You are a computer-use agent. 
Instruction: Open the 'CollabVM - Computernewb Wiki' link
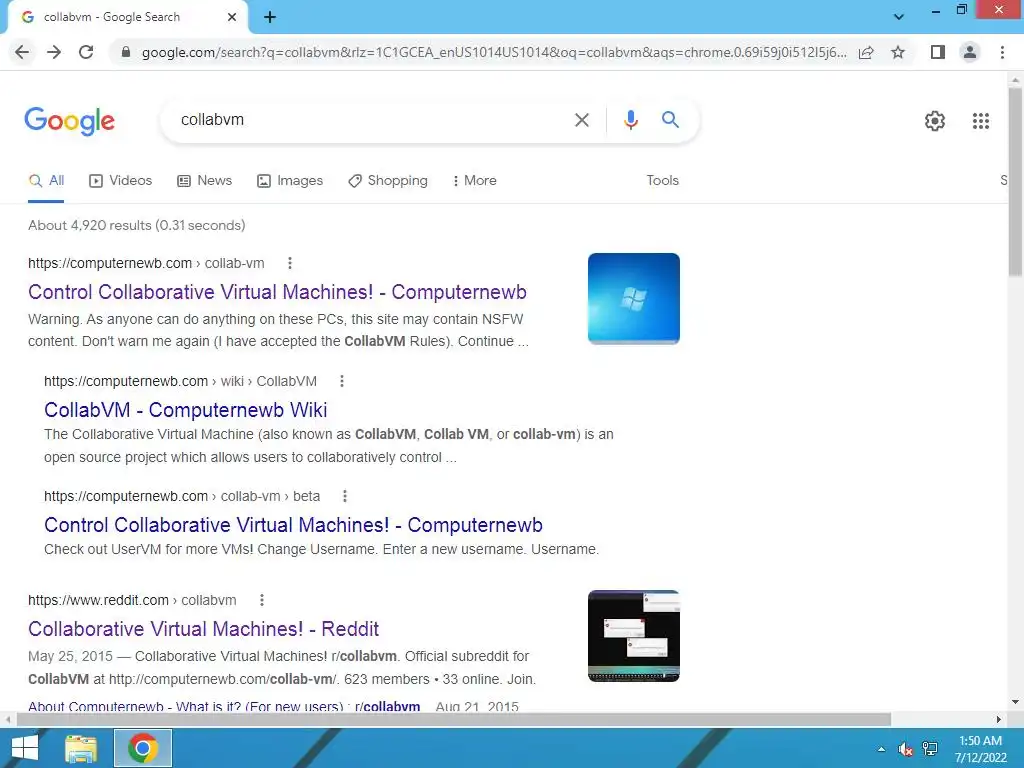tap(185, 410)
